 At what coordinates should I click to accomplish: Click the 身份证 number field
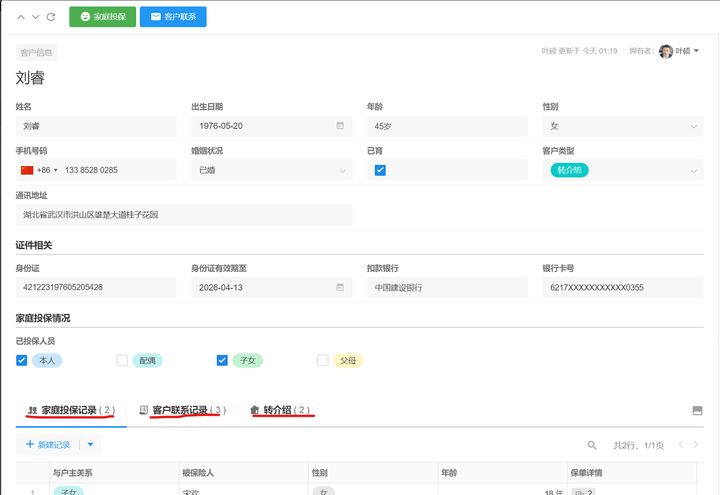(x=96, y=287)
